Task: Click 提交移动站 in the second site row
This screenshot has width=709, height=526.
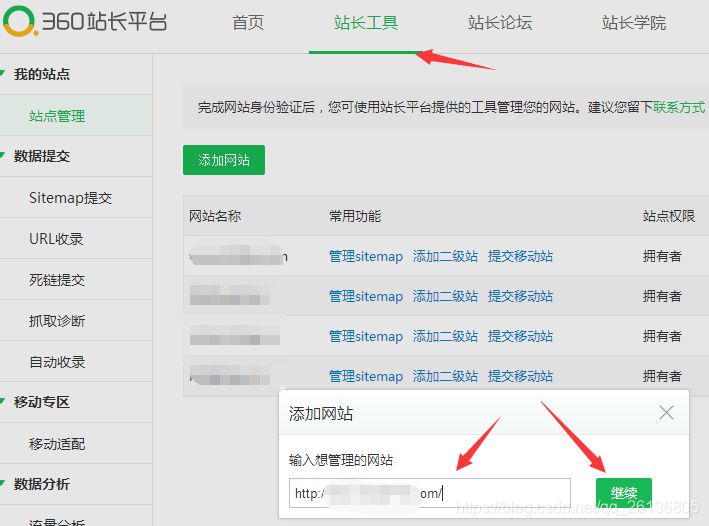Action: pos(520,296)
